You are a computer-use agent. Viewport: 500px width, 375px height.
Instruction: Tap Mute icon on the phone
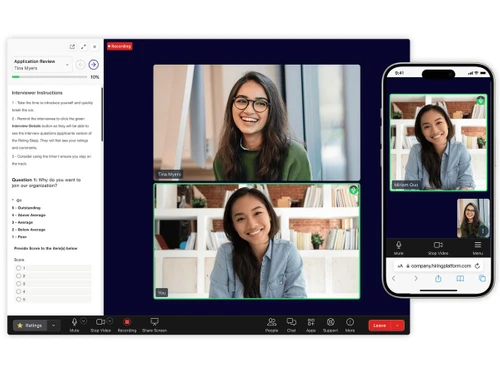(399, 248)
